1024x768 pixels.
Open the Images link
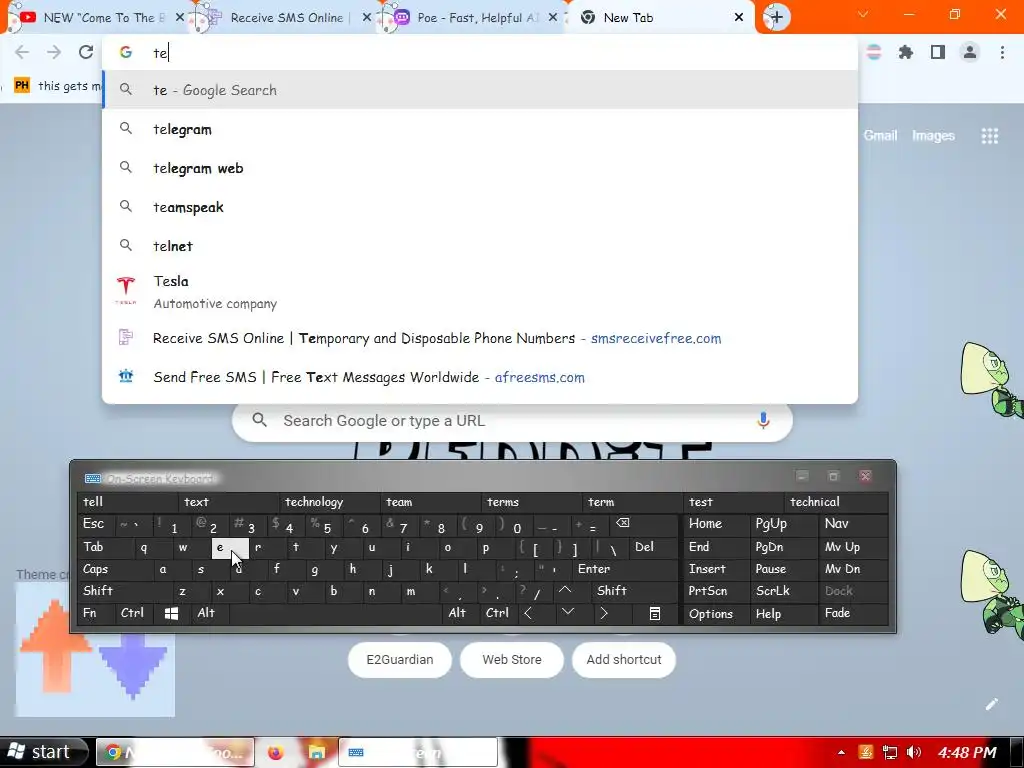pos(933,136)
